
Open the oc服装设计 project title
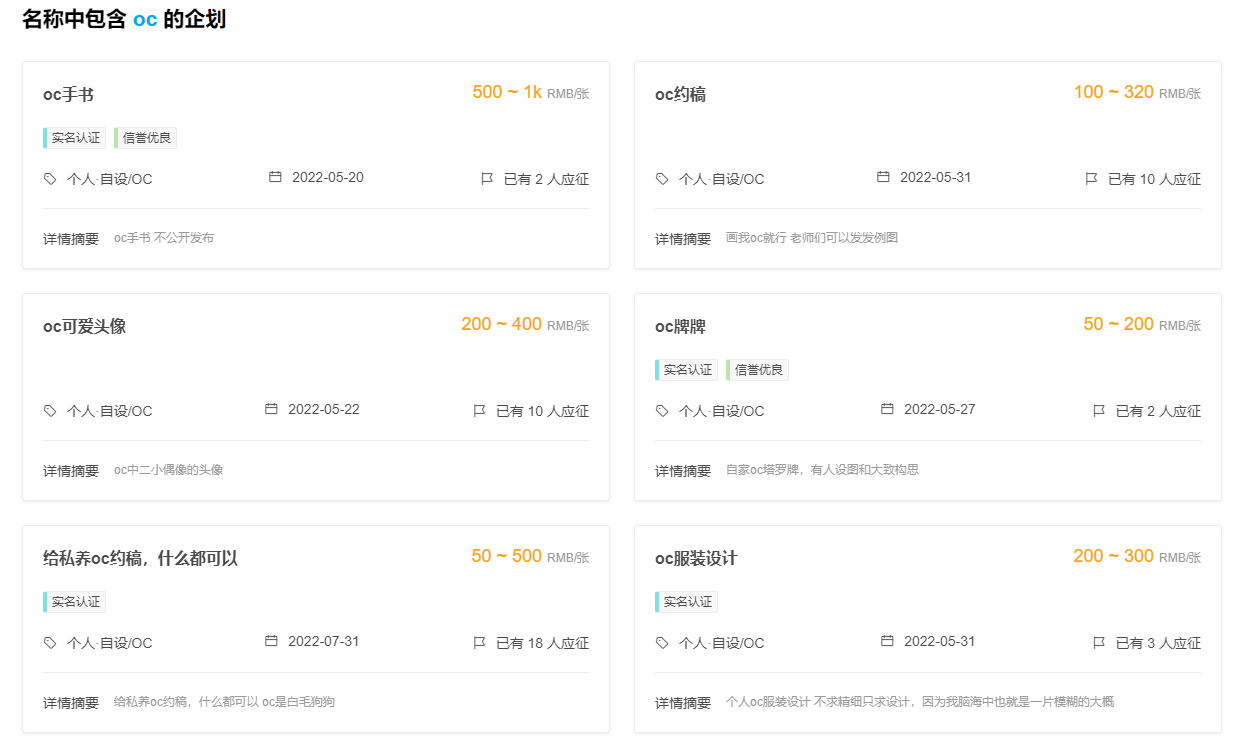click(696, 559)
